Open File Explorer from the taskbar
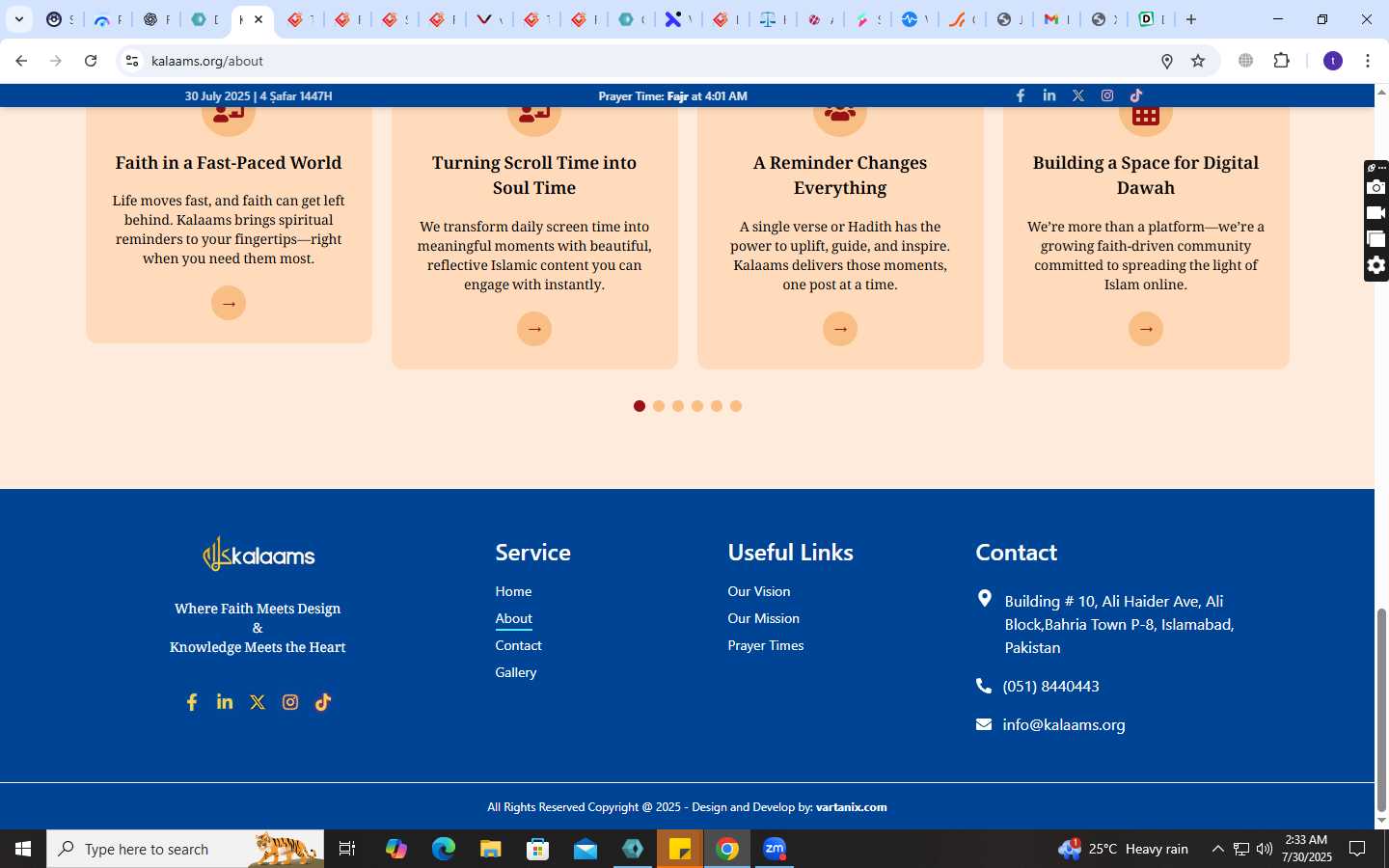The width and height of the screenshot is (1389, 868). point(490,849)
